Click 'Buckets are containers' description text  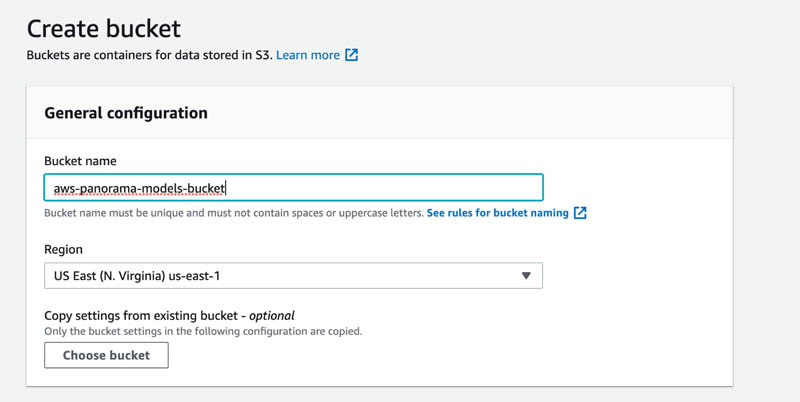(149, 55)
